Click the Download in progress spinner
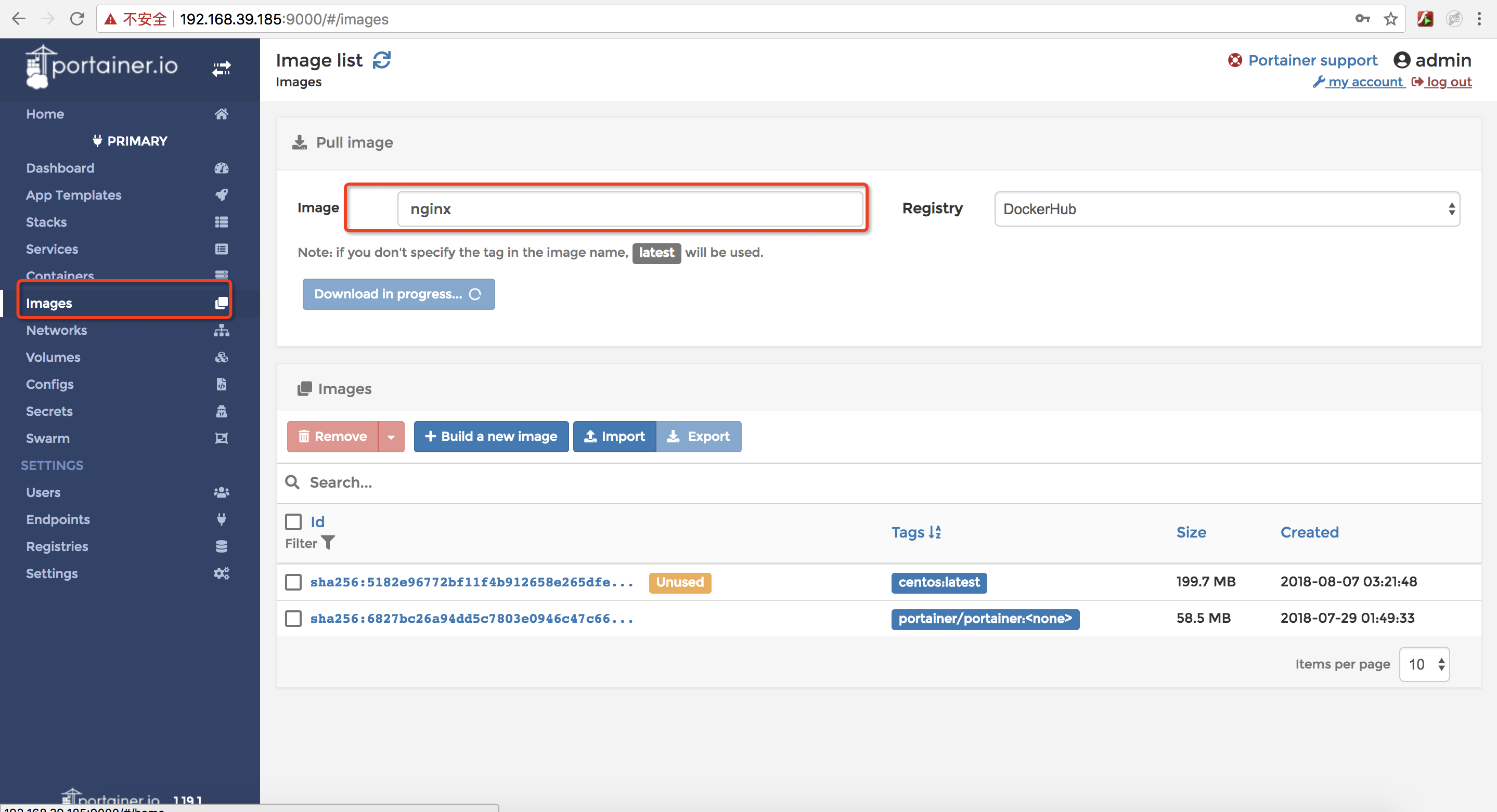1497x812 pixels. 476,294
